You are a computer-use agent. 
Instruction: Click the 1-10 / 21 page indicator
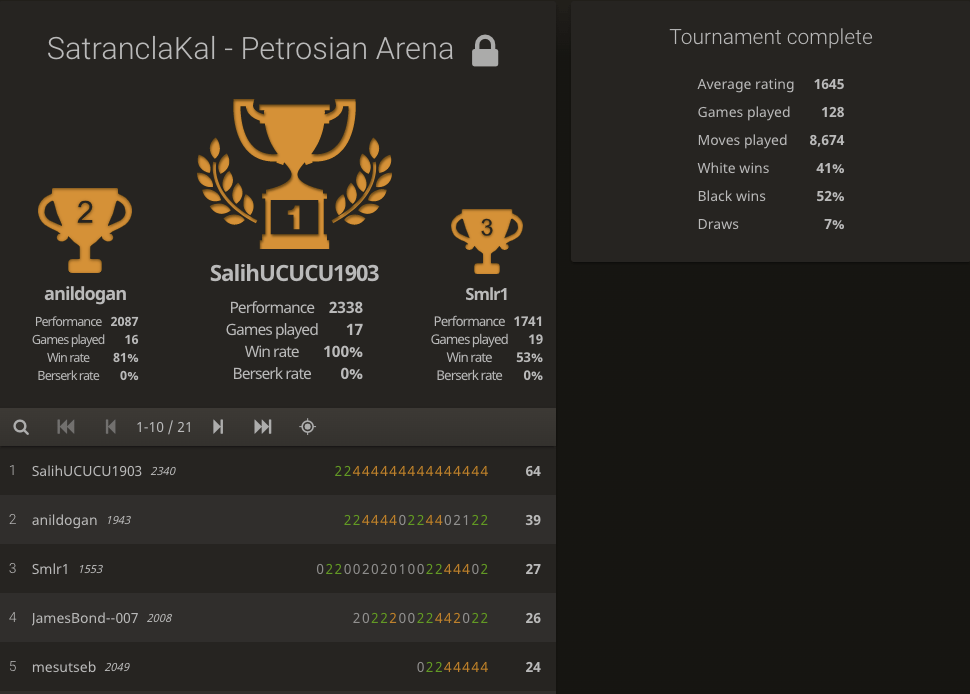click(164, 427)
